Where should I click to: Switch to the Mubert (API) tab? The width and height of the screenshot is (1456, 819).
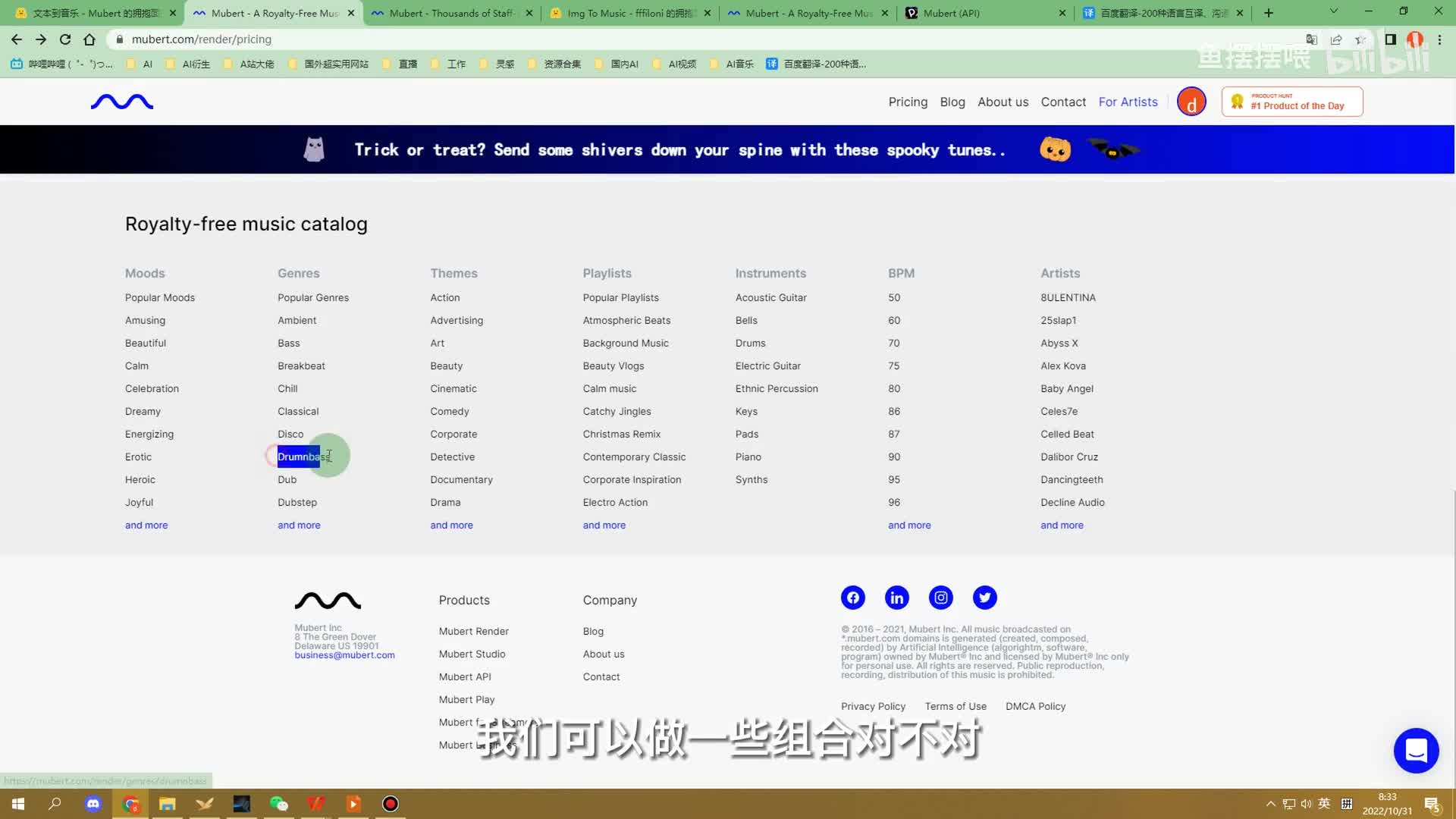978,13
